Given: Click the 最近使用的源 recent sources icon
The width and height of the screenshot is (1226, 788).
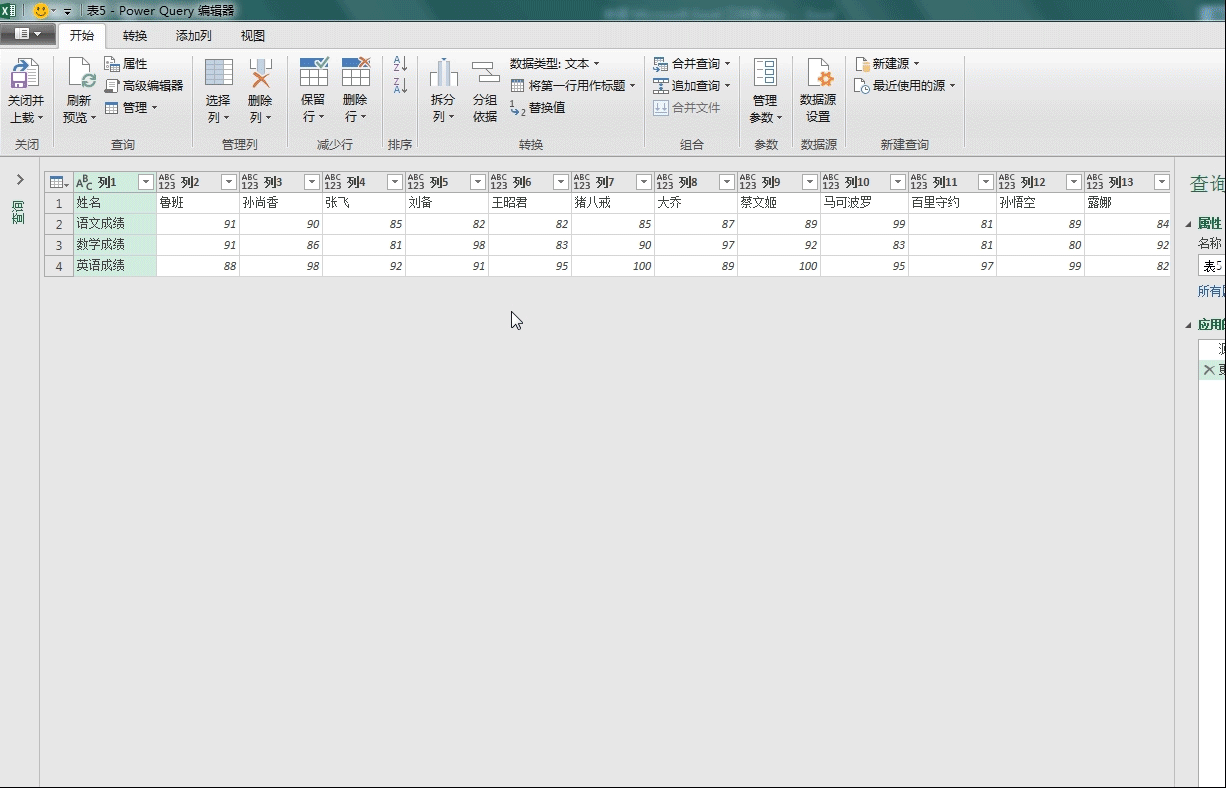Looking at the screenshot, I should [x=862, y=86].
